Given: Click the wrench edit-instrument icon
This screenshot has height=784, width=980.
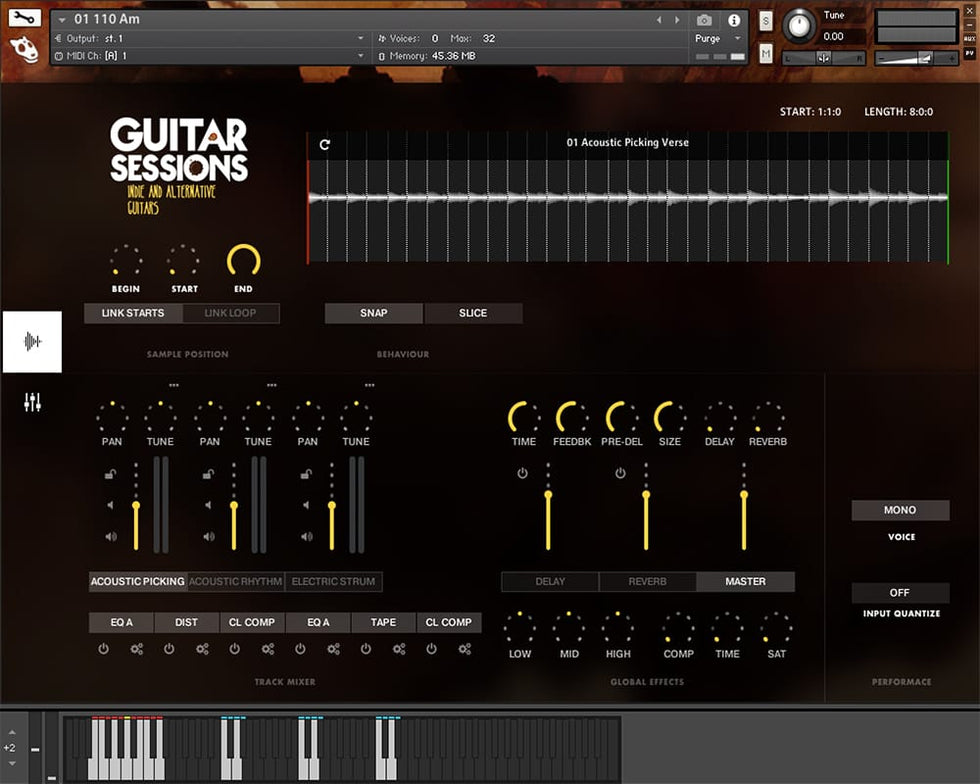Looking at the screenshot, I should 25,18.
